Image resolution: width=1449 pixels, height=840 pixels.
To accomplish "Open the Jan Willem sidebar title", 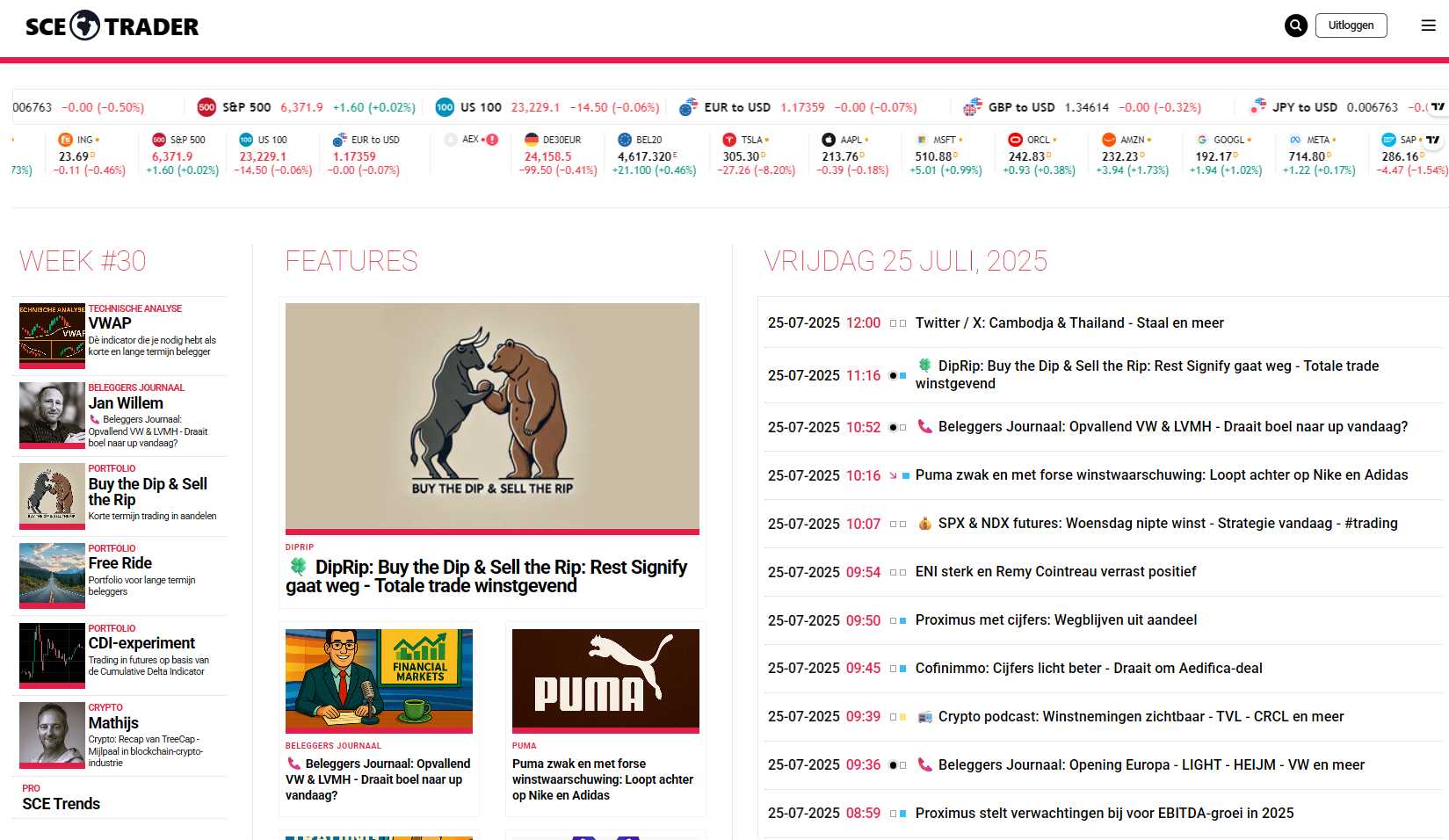I will (x=126, y=403).
